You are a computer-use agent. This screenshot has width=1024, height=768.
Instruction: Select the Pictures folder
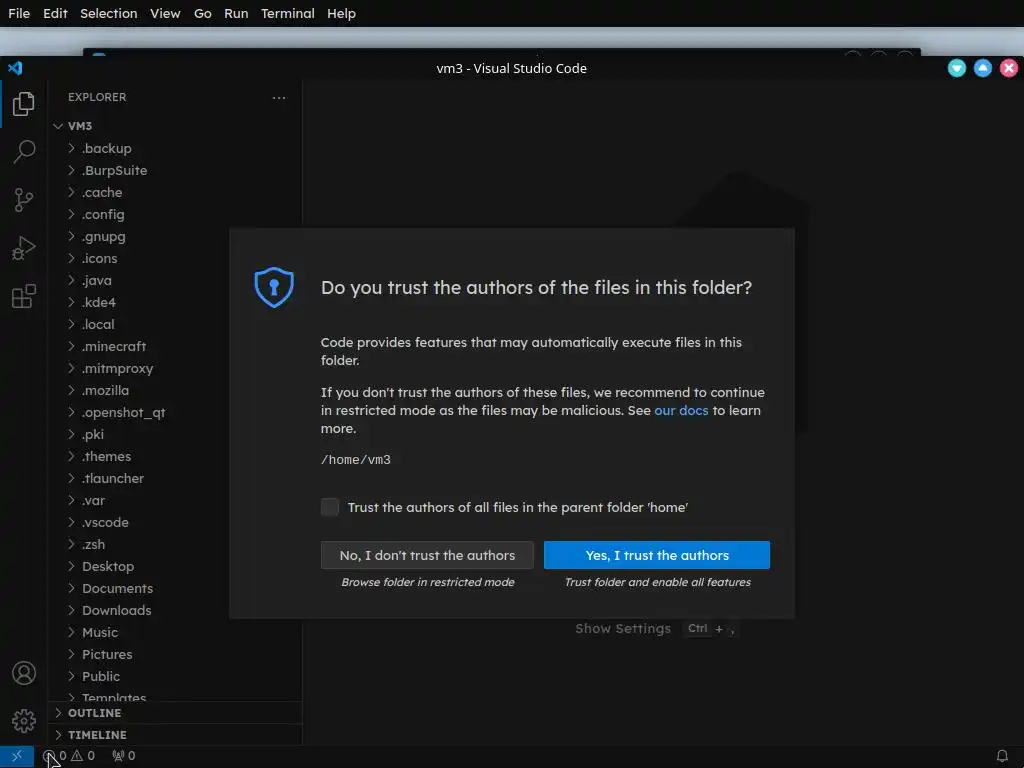point(176,654)
